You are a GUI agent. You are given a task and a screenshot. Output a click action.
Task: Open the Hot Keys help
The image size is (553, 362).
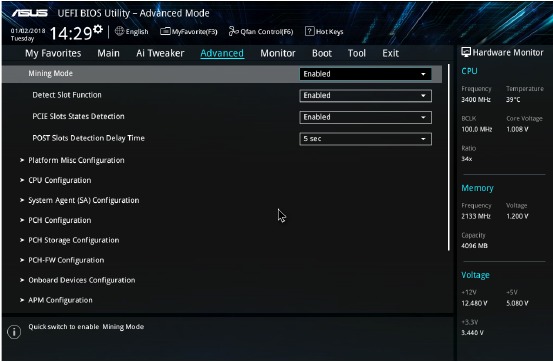[324, 31]
